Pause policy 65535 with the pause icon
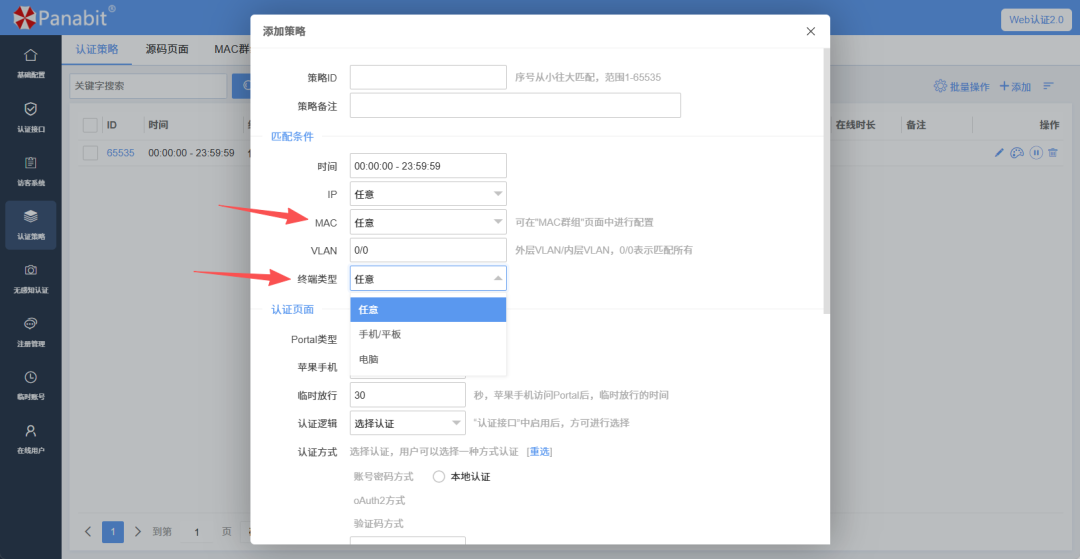Screen dimensions: 1080x559 1036,153
